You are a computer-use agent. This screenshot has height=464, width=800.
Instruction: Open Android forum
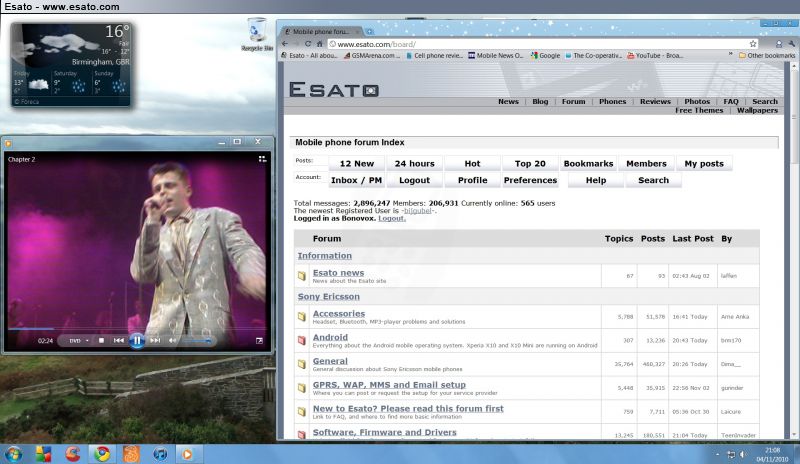pos(330,337)
